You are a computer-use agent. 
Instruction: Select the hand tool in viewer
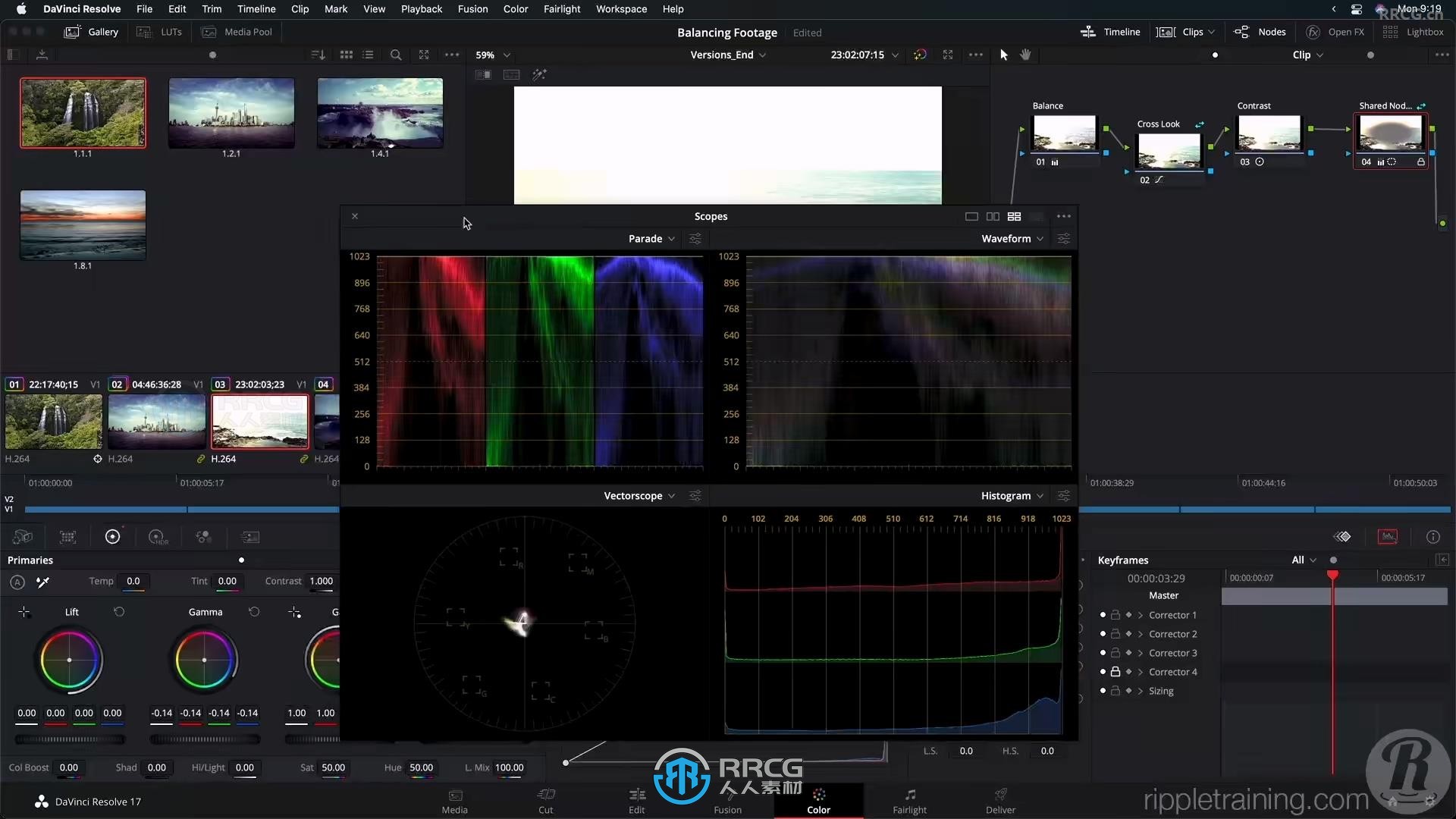[1025, 55]
